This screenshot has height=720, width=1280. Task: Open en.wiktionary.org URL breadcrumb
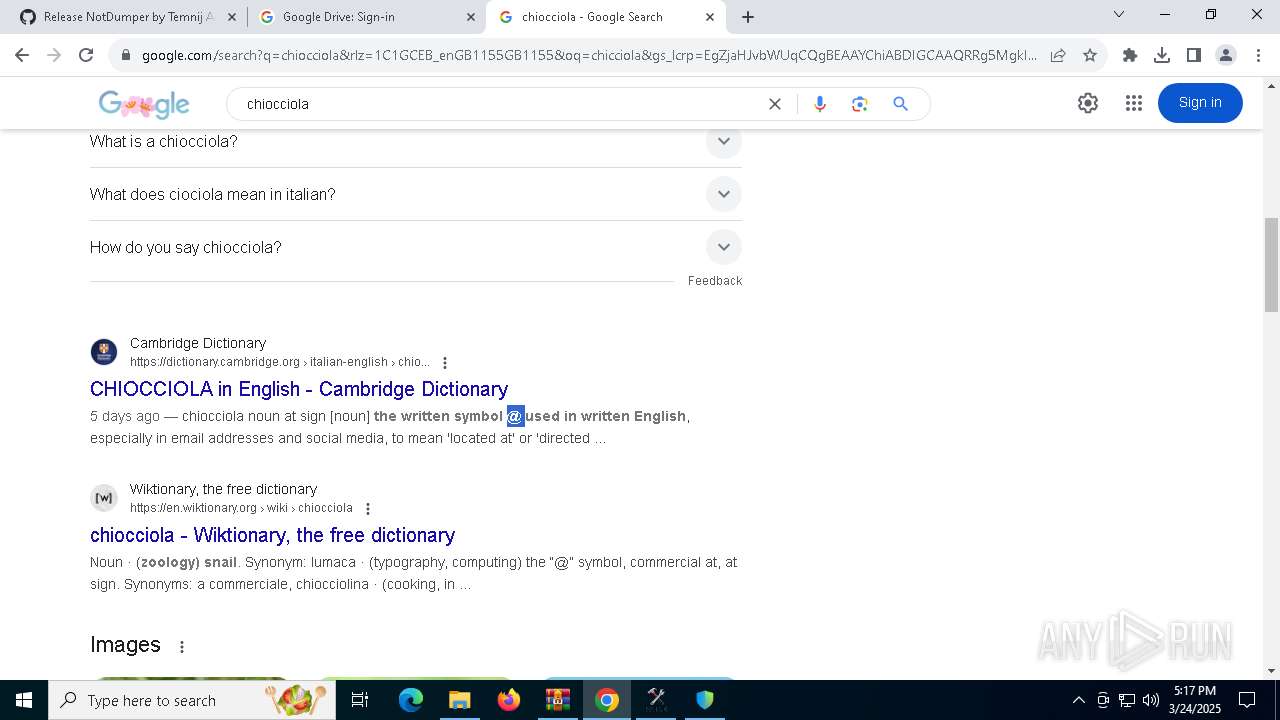[x=241, y=508]
